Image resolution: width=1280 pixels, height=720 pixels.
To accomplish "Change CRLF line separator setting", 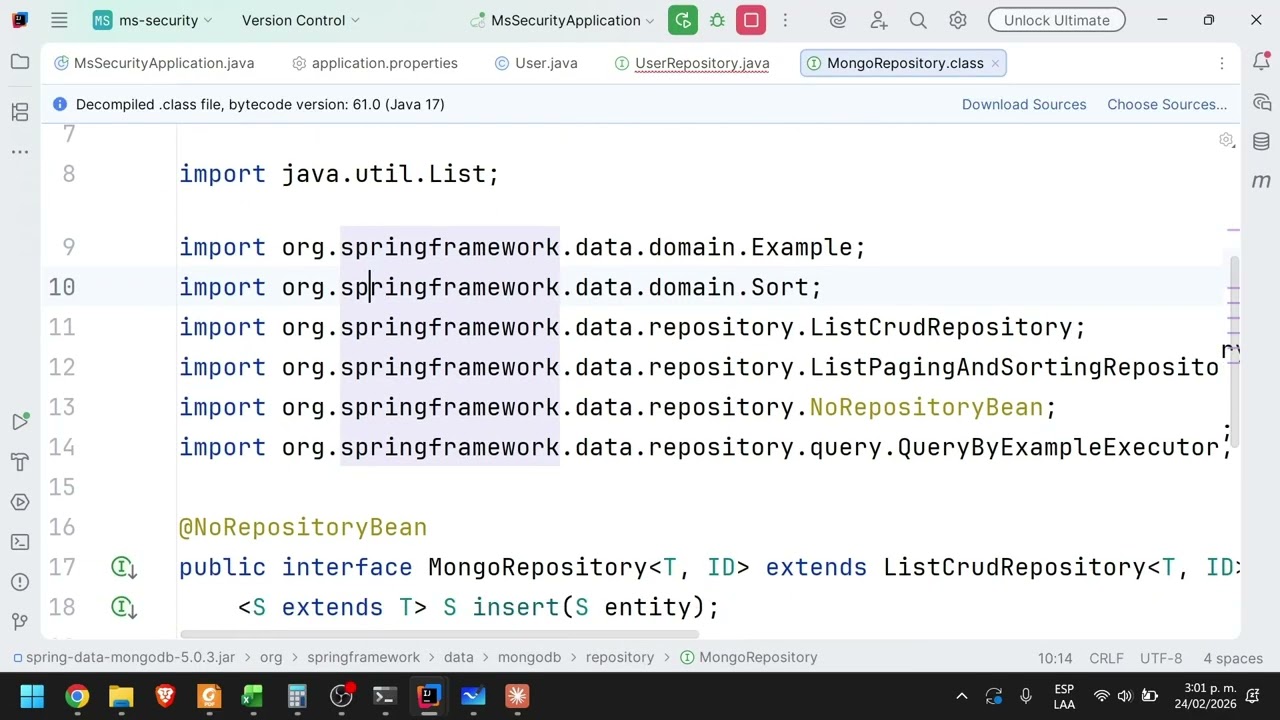I will pos(1107,658).
